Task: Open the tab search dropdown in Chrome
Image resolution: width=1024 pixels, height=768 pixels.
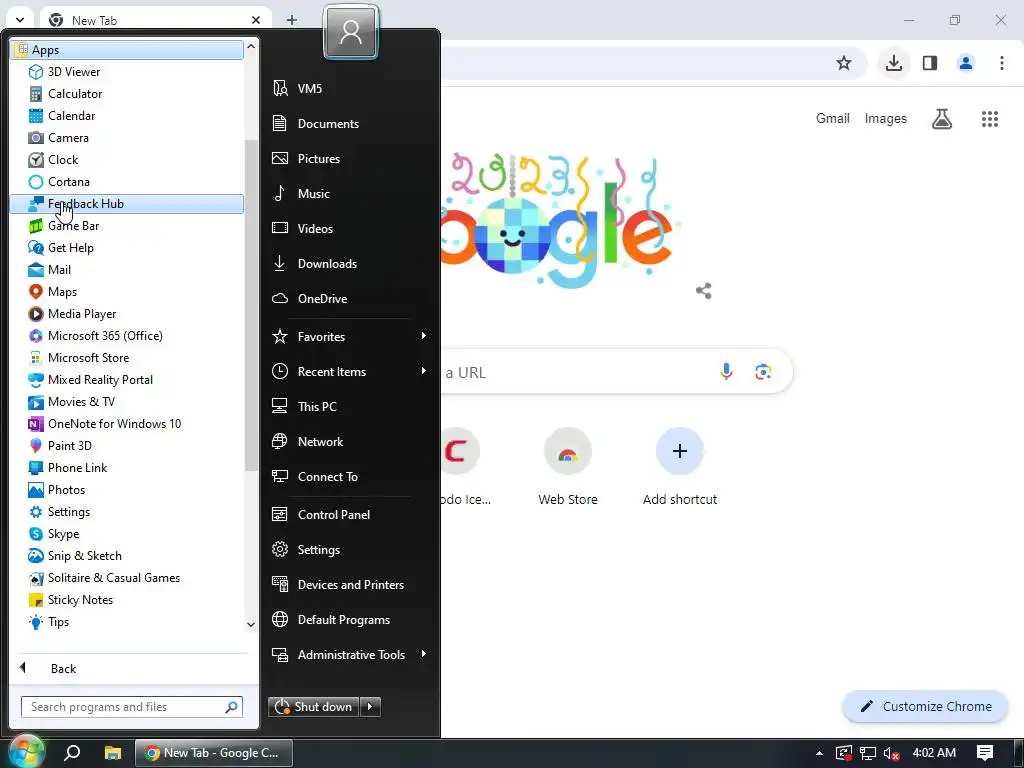Action: [20, 20]
